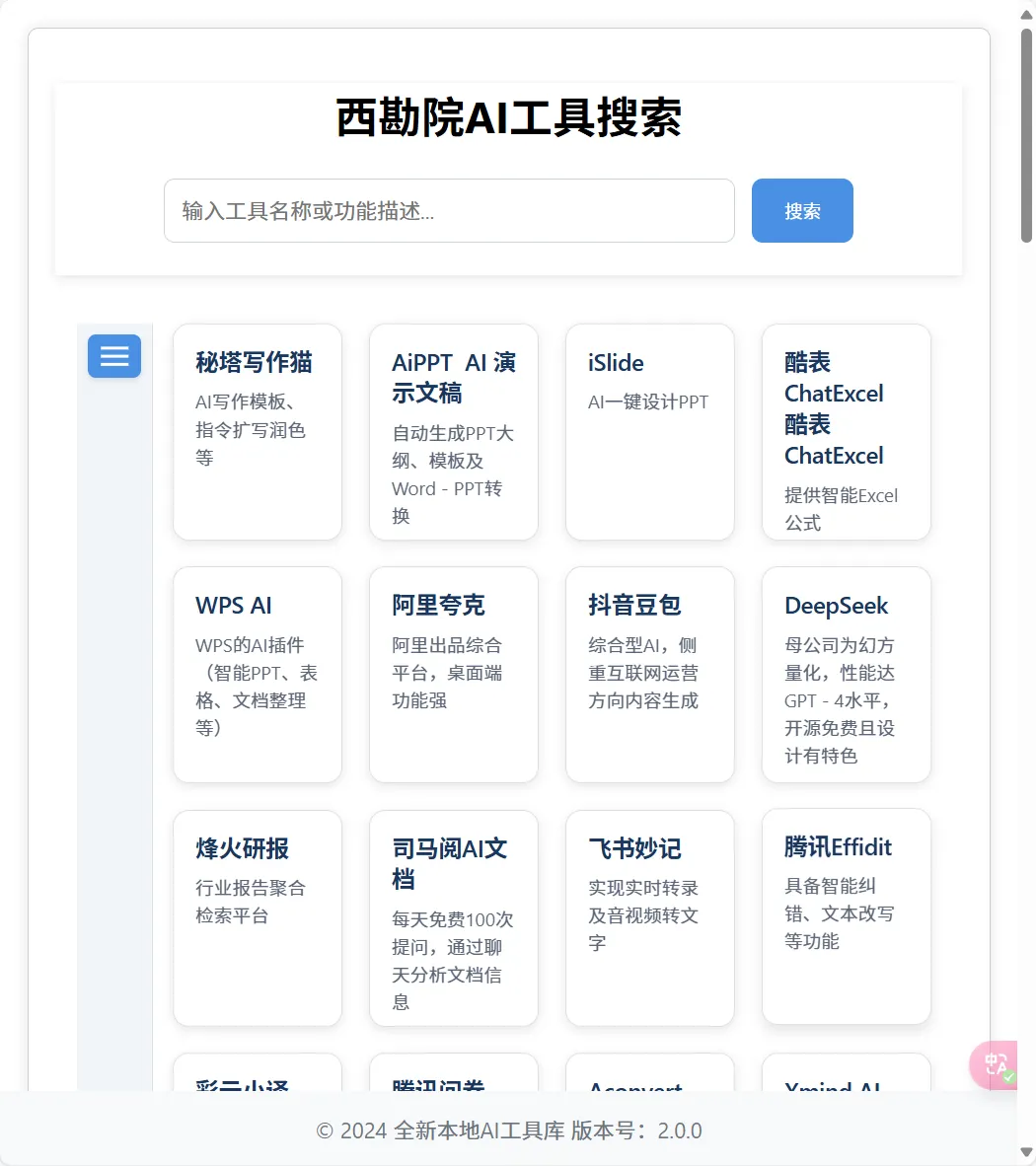This screenshot has height=1166, width=1036.
Task: Select the 阿里夸克 card
Action: pos(454,675)
